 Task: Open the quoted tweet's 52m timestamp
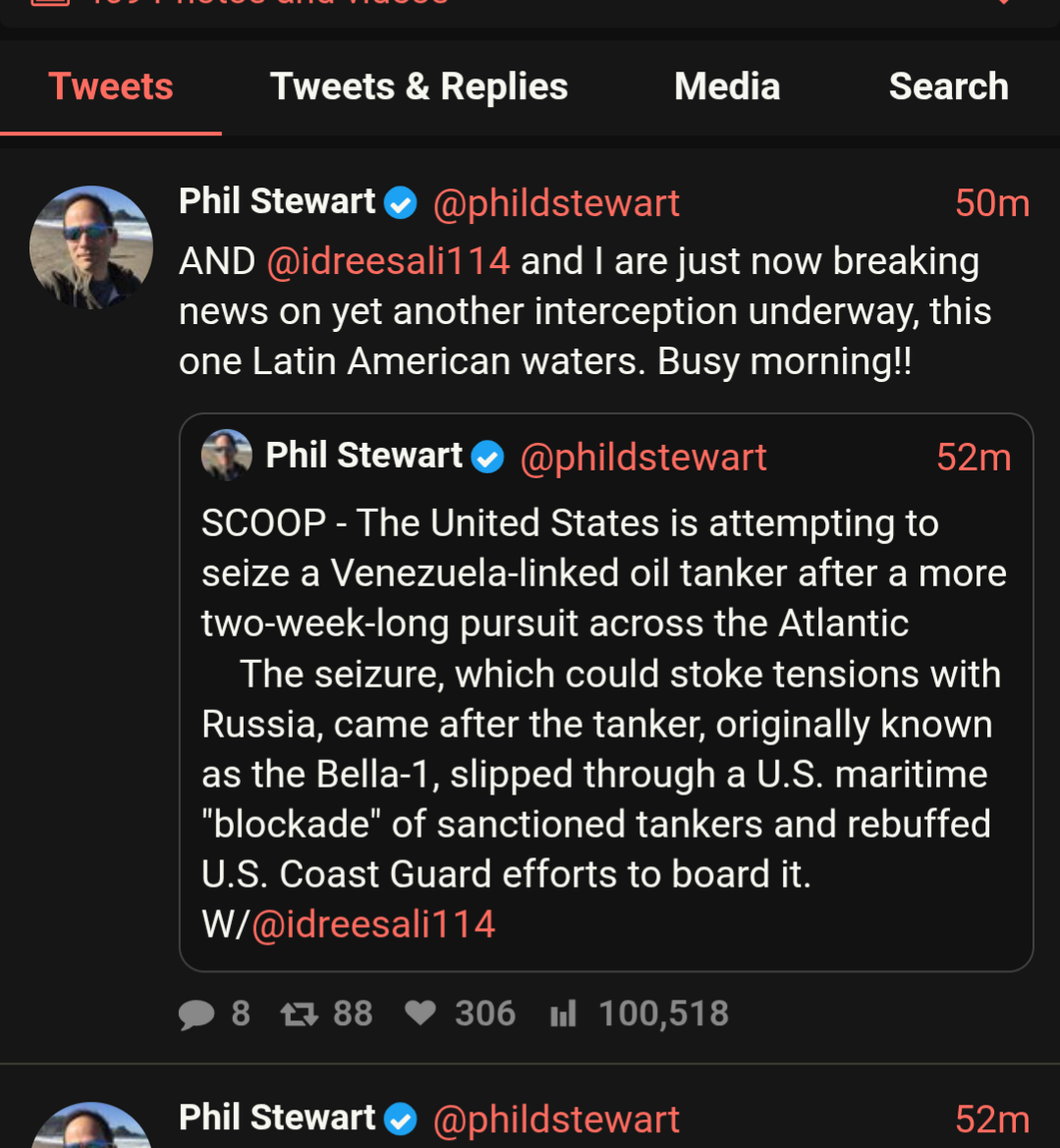[x=974, y=457]
